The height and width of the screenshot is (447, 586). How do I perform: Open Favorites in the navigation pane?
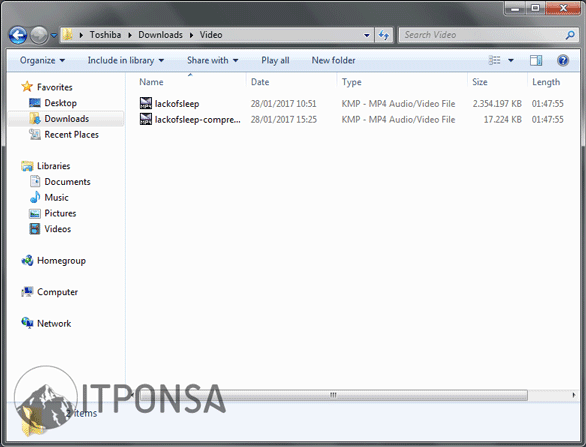(x=55, y=87)
